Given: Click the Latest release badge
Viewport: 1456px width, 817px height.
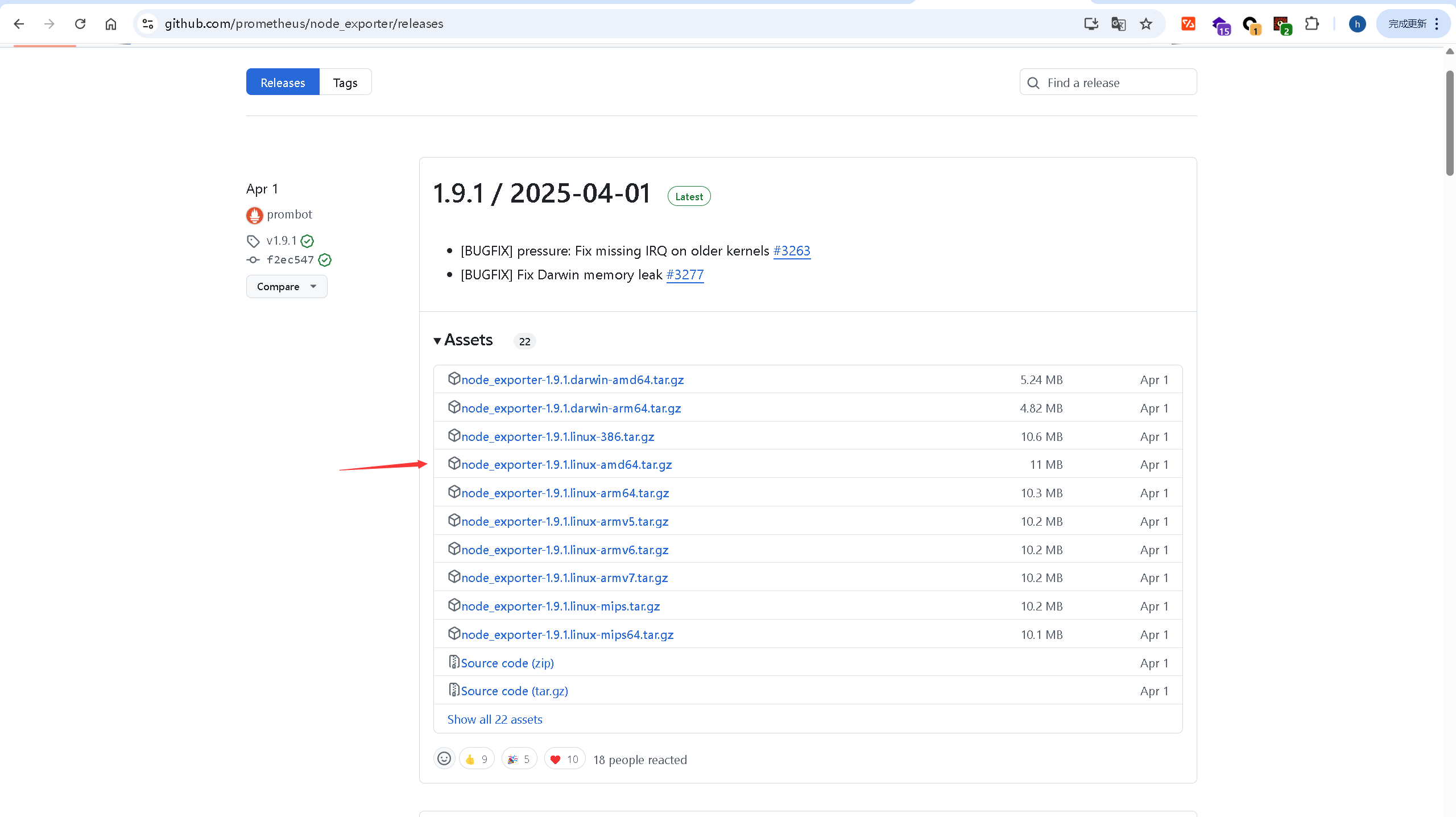Looking at the screenshot, I should (689, 196).
